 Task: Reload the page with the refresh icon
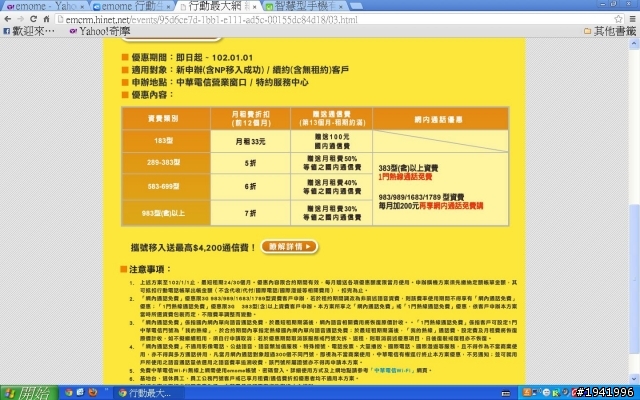(33, 19)
